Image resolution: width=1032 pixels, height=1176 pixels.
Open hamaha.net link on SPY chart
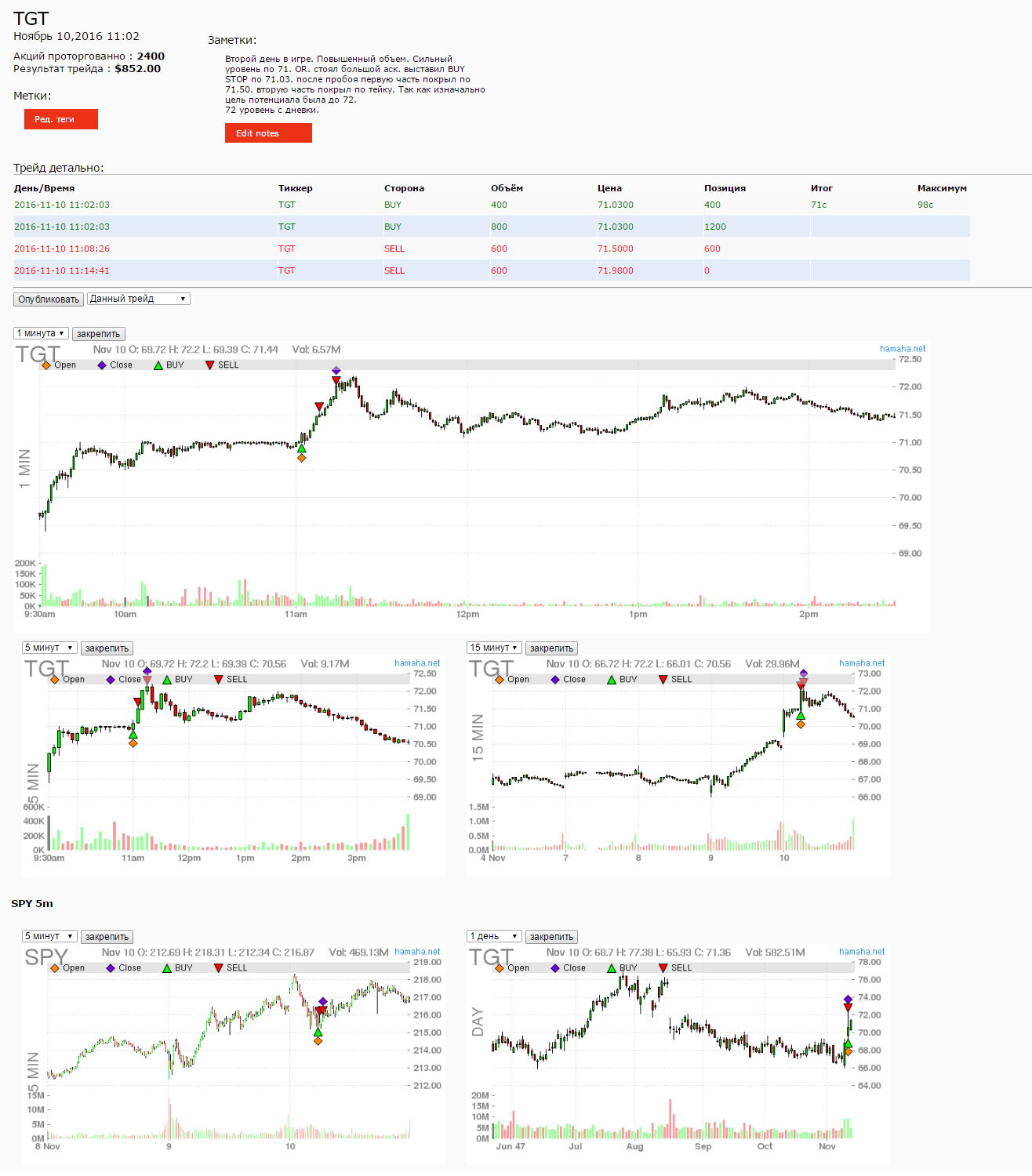[x=417, y=952]
